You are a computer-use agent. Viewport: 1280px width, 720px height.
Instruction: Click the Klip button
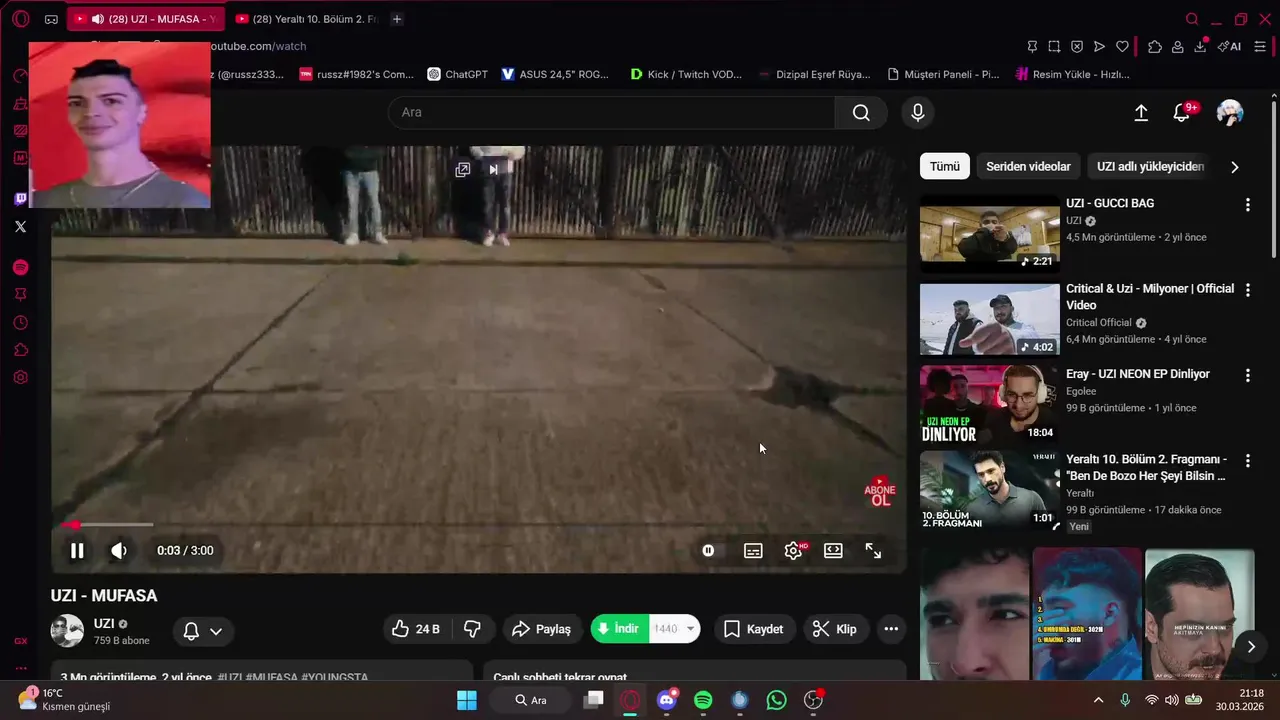835,629
